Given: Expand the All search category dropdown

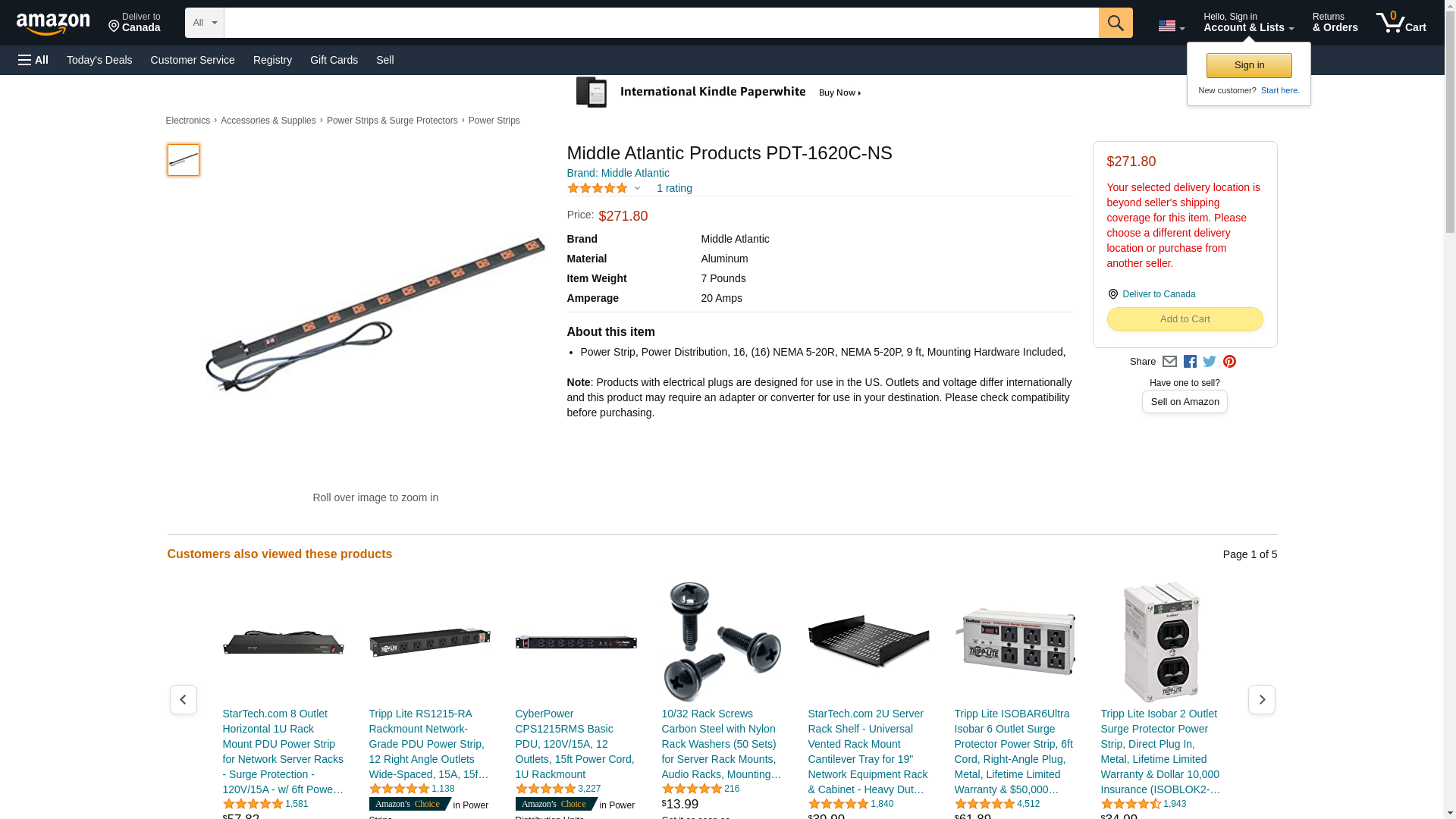Looking at the screenshot, I should [205, 23].
